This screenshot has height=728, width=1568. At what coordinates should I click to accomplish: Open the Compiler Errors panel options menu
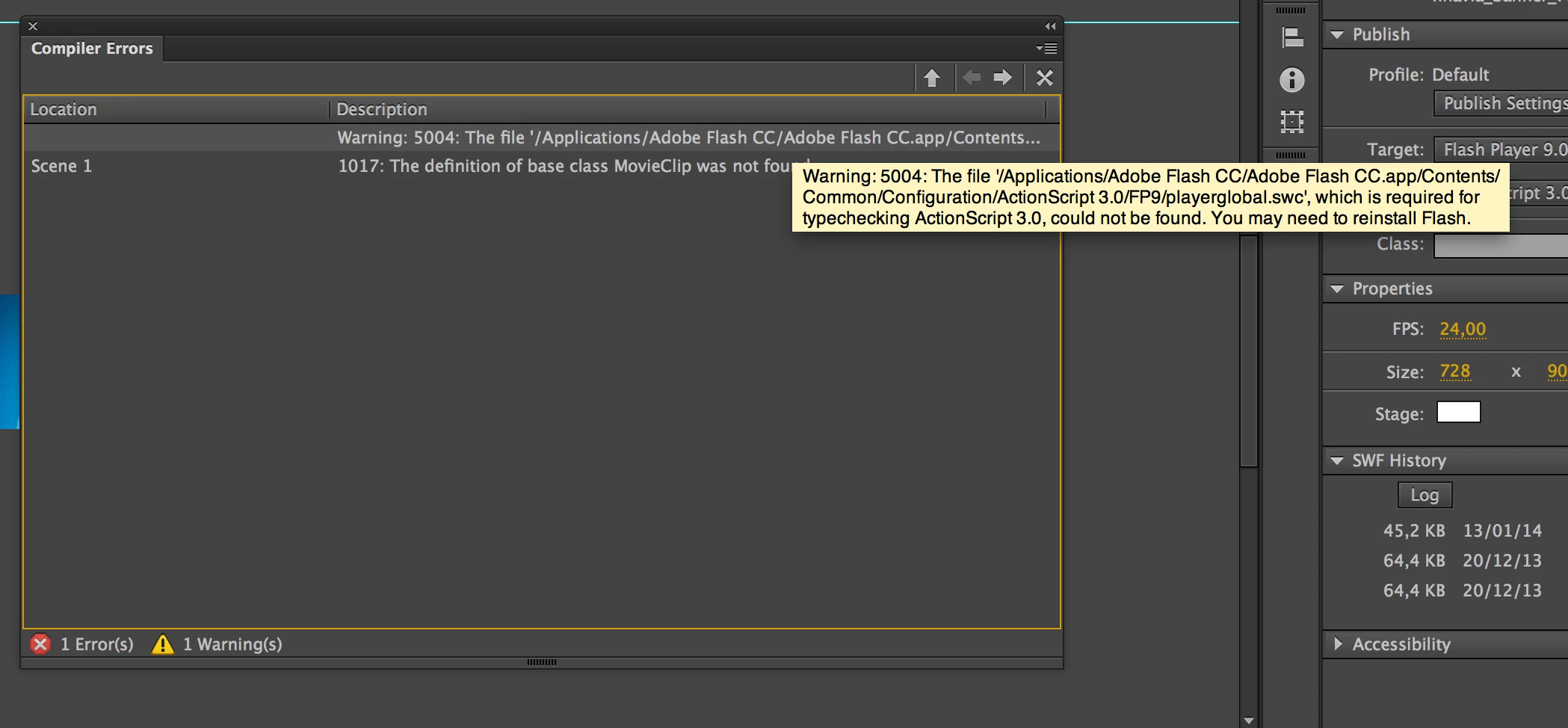point(1046,49)
